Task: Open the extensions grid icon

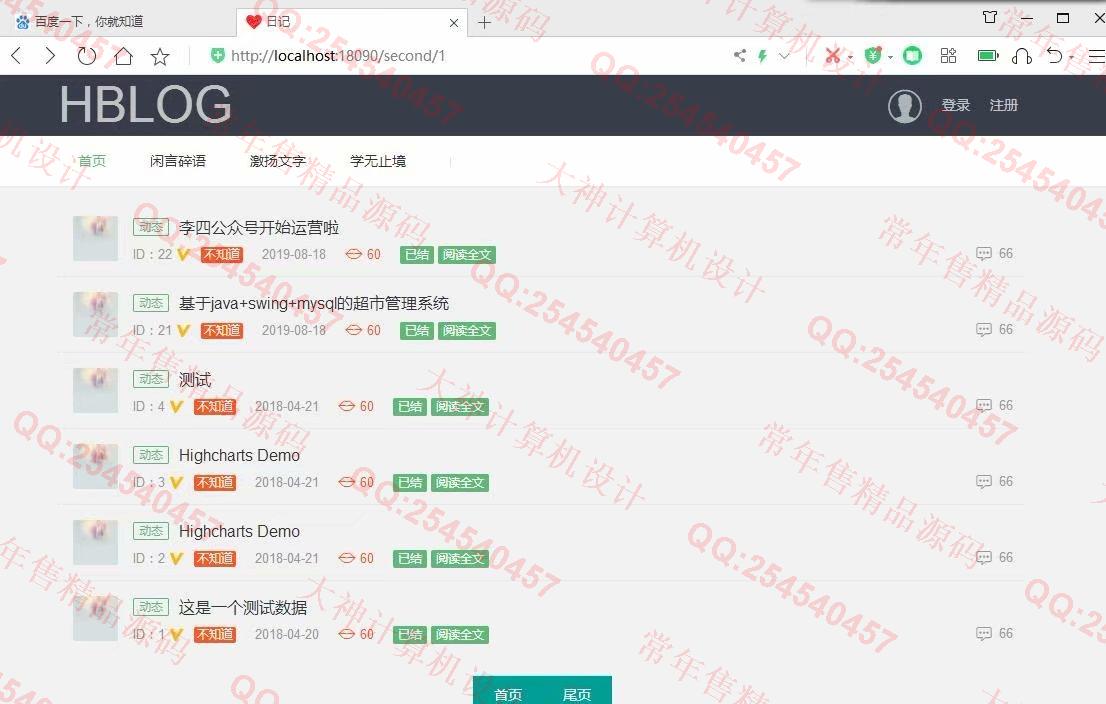Action: 949,56
